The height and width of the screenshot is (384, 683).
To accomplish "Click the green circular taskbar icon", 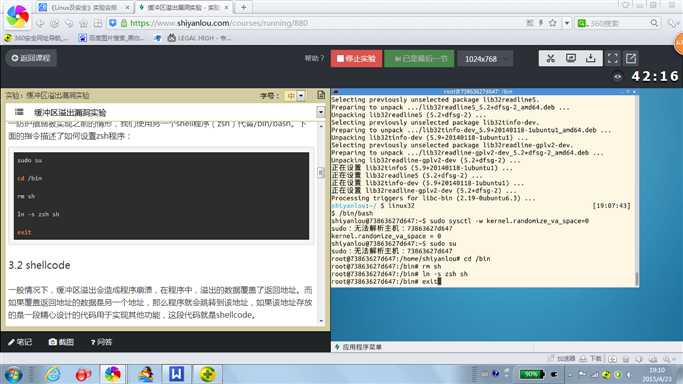I will 207,374.
